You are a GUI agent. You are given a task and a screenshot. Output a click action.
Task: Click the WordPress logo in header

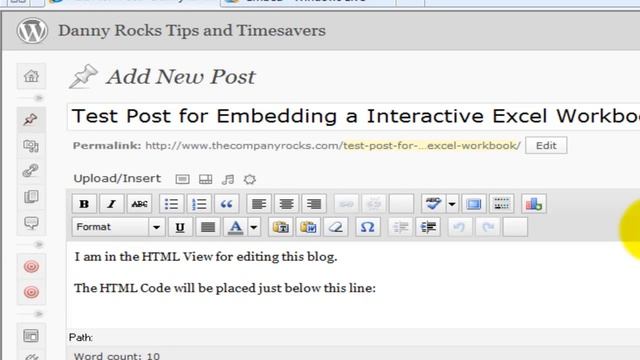tap(32, 31)
